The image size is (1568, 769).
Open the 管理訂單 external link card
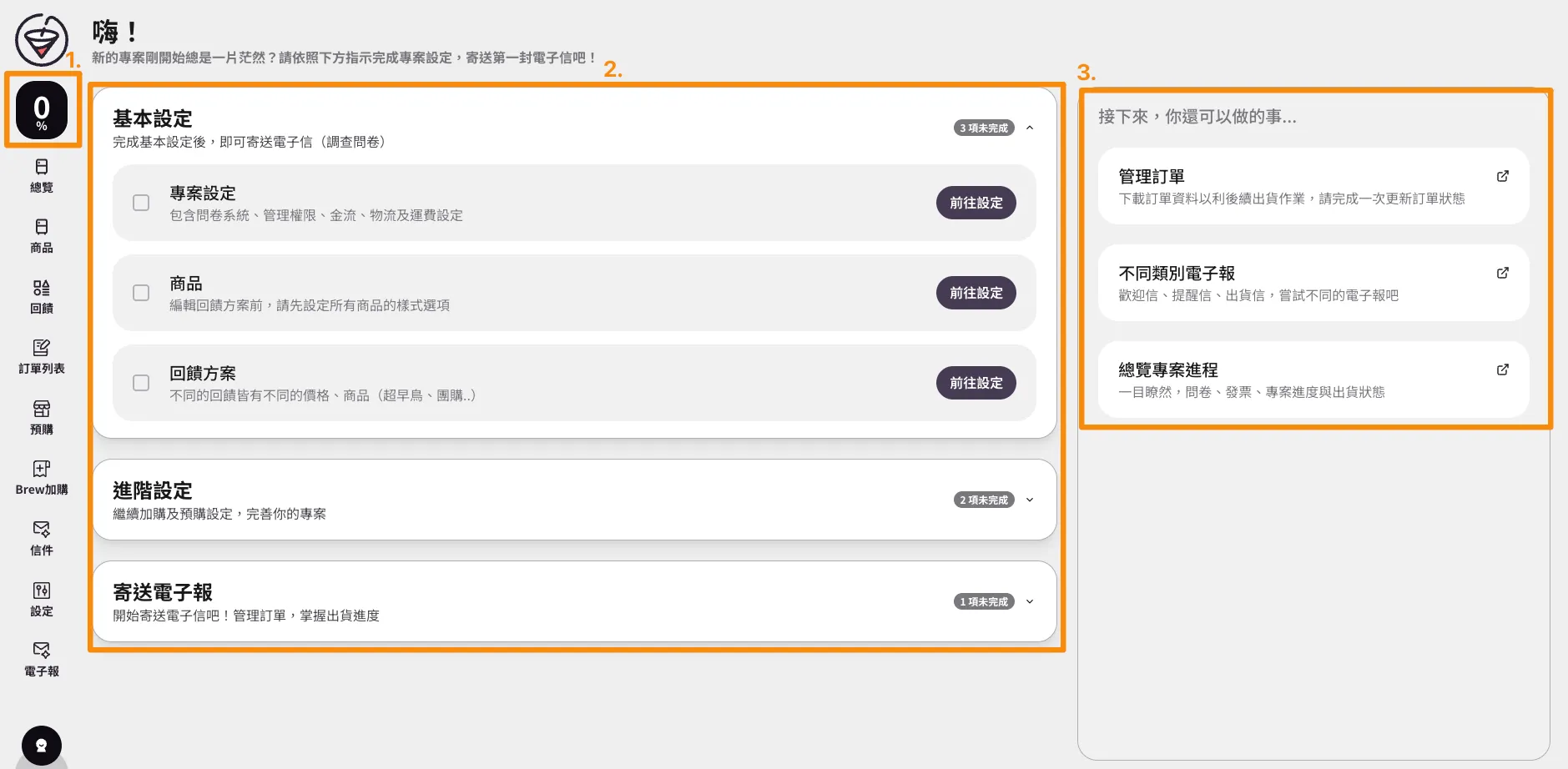[1313, 186]
